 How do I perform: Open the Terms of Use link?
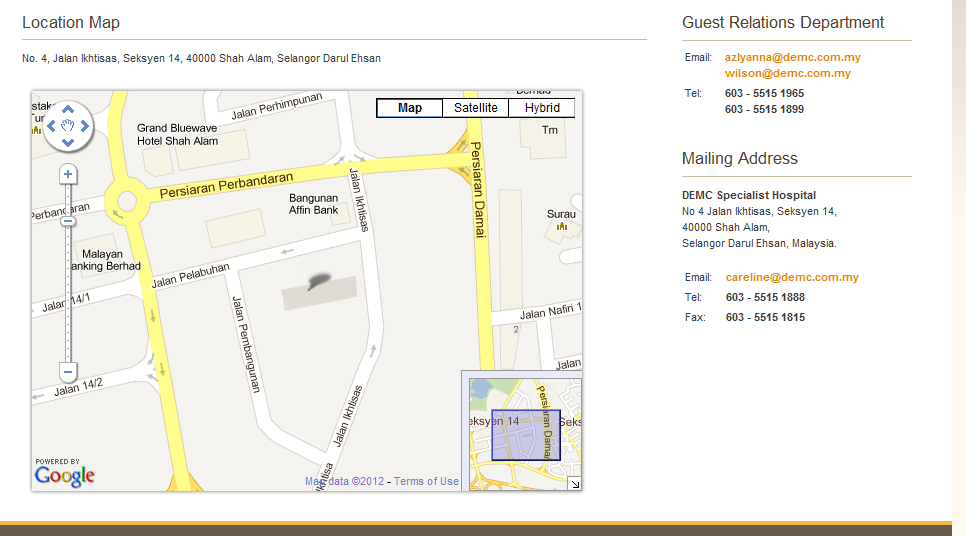(x=426, y=481)
